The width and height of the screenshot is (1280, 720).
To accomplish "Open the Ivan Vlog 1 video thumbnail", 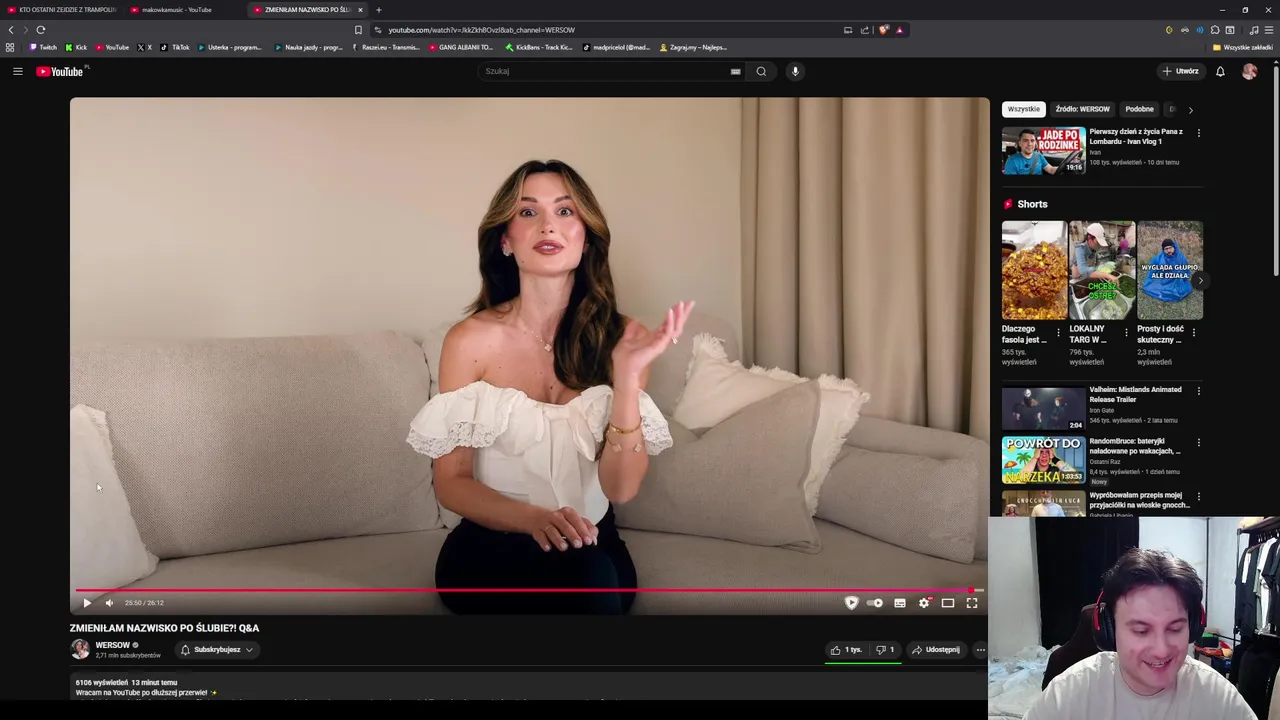I will [x=1043, y=150].
